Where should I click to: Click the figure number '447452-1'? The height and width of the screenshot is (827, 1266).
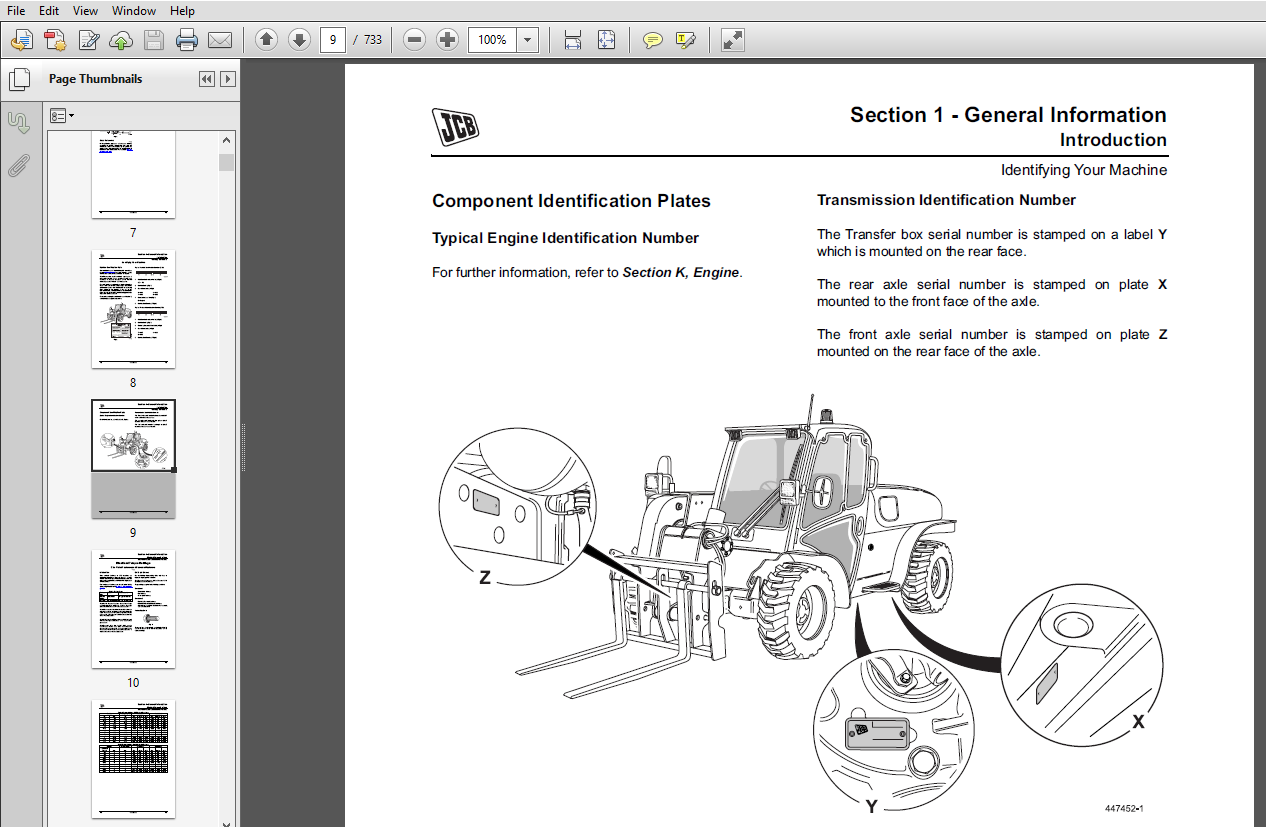[x=1124, y=808]
